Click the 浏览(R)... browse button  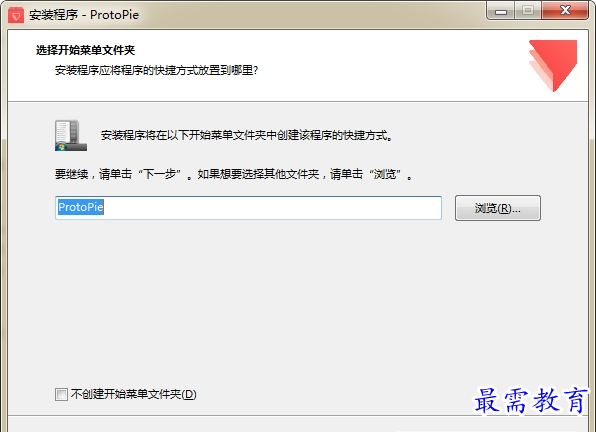(x=498, y=208)
